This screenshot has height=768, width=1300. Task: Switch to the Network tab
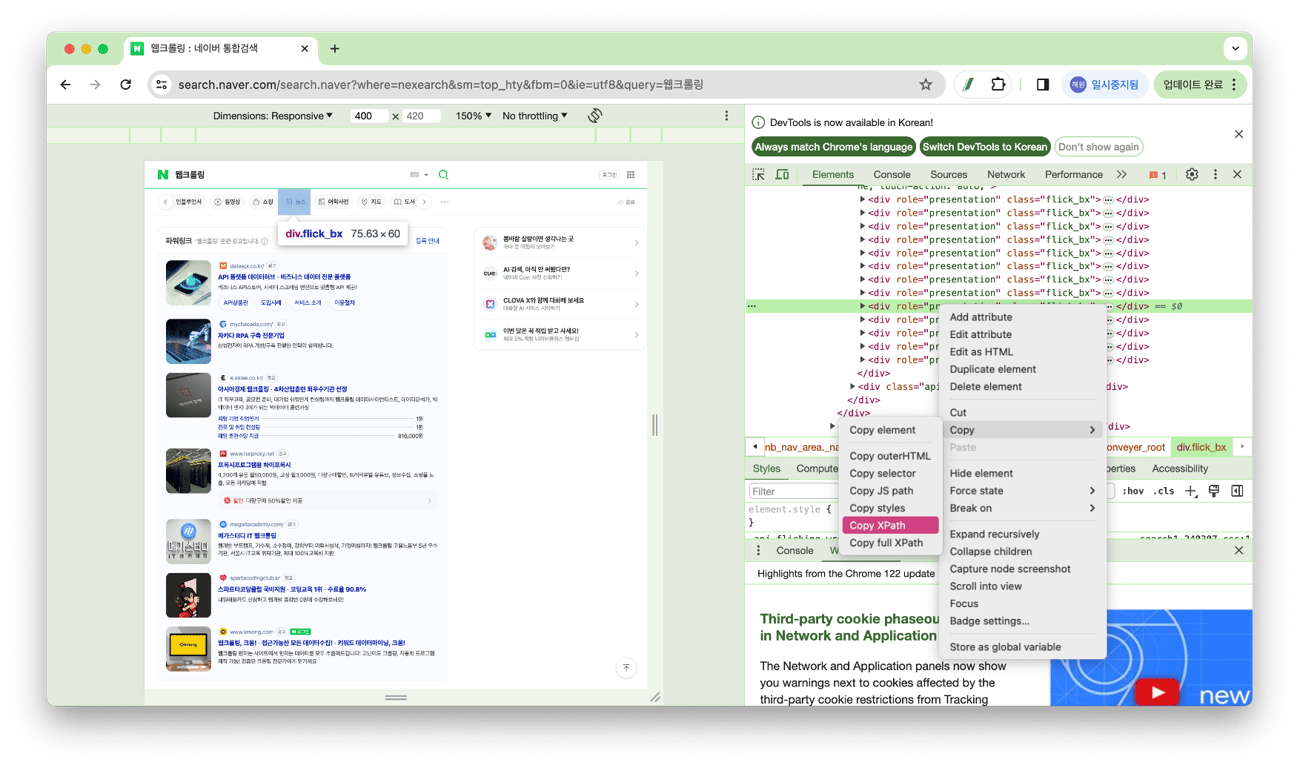tap(1006, 174)
